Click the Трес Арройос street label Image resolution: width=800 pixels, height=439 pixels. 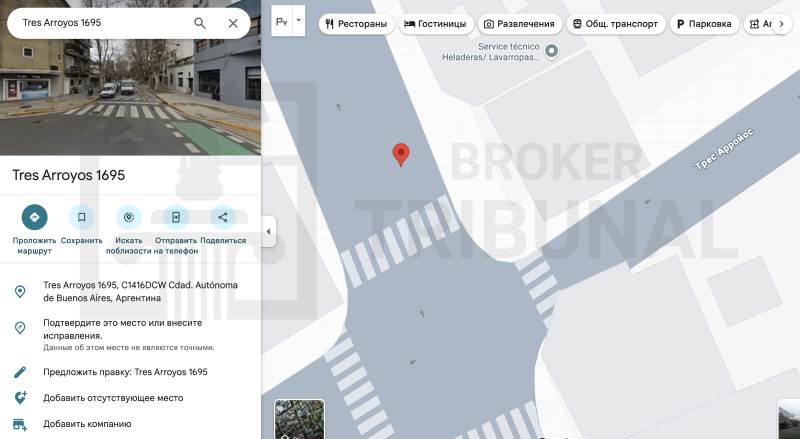click(x=724, y=149)
